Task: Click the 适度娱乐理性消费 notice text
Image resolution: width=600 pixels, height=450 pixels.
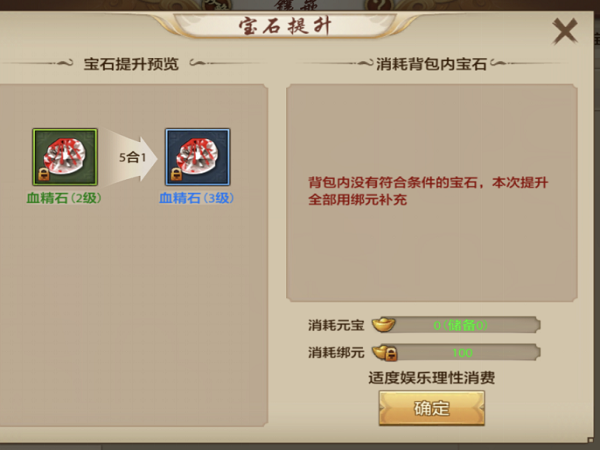Action: [x=432, y=378]
